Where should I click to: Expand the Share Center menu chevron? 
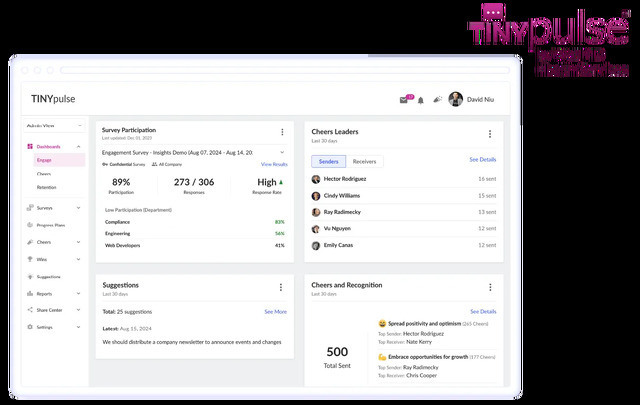click(78, 310)
